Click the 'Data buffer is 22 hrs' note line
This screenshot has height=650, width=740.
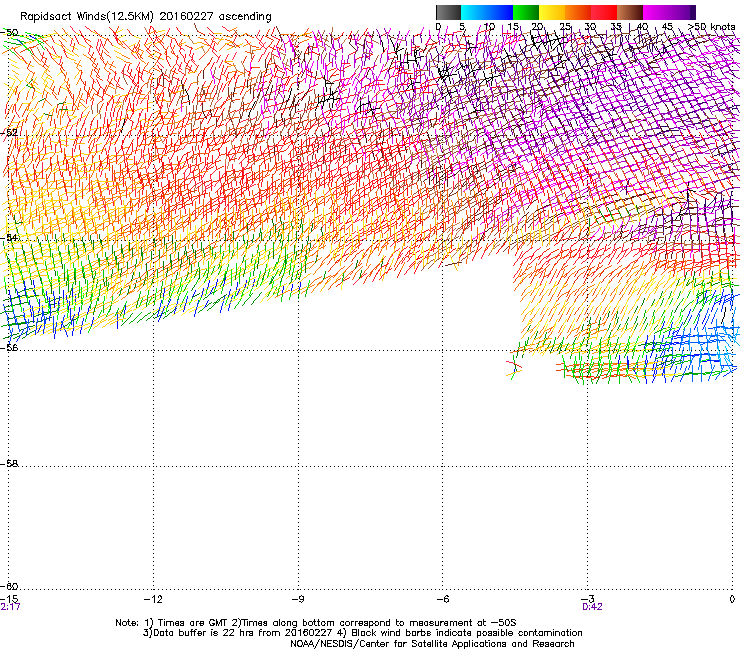point(362,633)
